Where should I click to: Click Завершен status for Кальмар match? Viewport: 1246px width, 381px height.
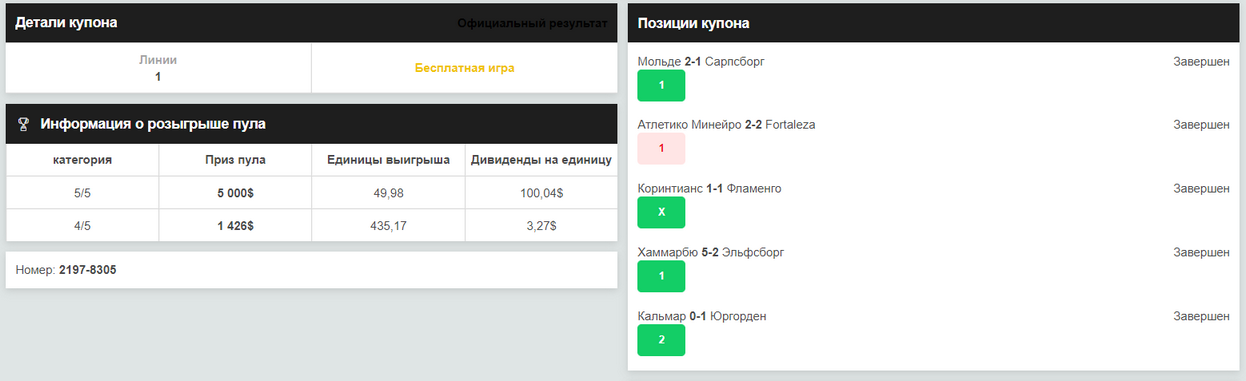point(1201,316)
